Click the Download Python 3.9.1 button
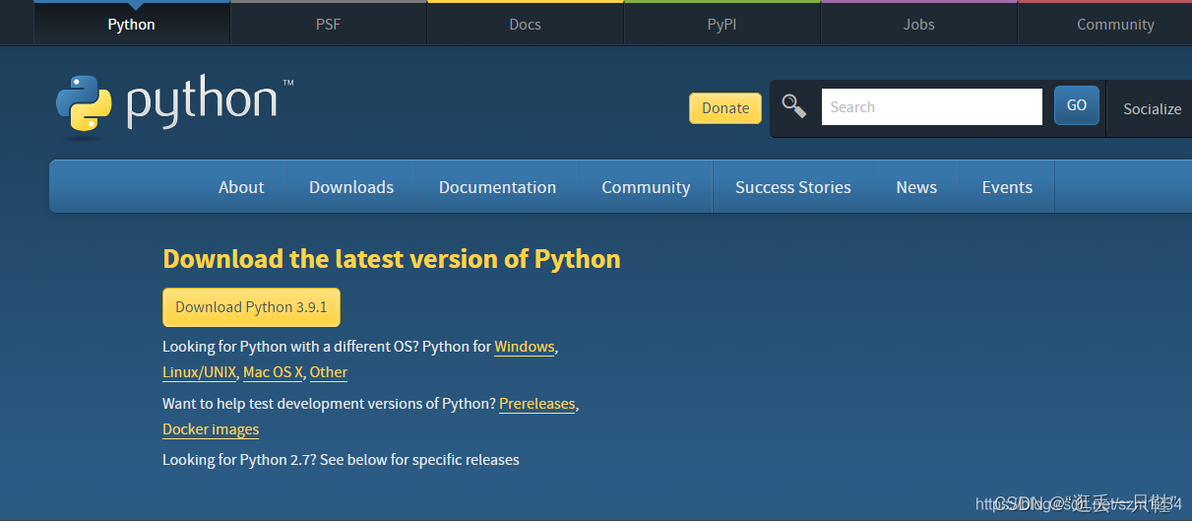Image resolution: width=1192 pixels, height=523 pixels. tap(251, 307)
